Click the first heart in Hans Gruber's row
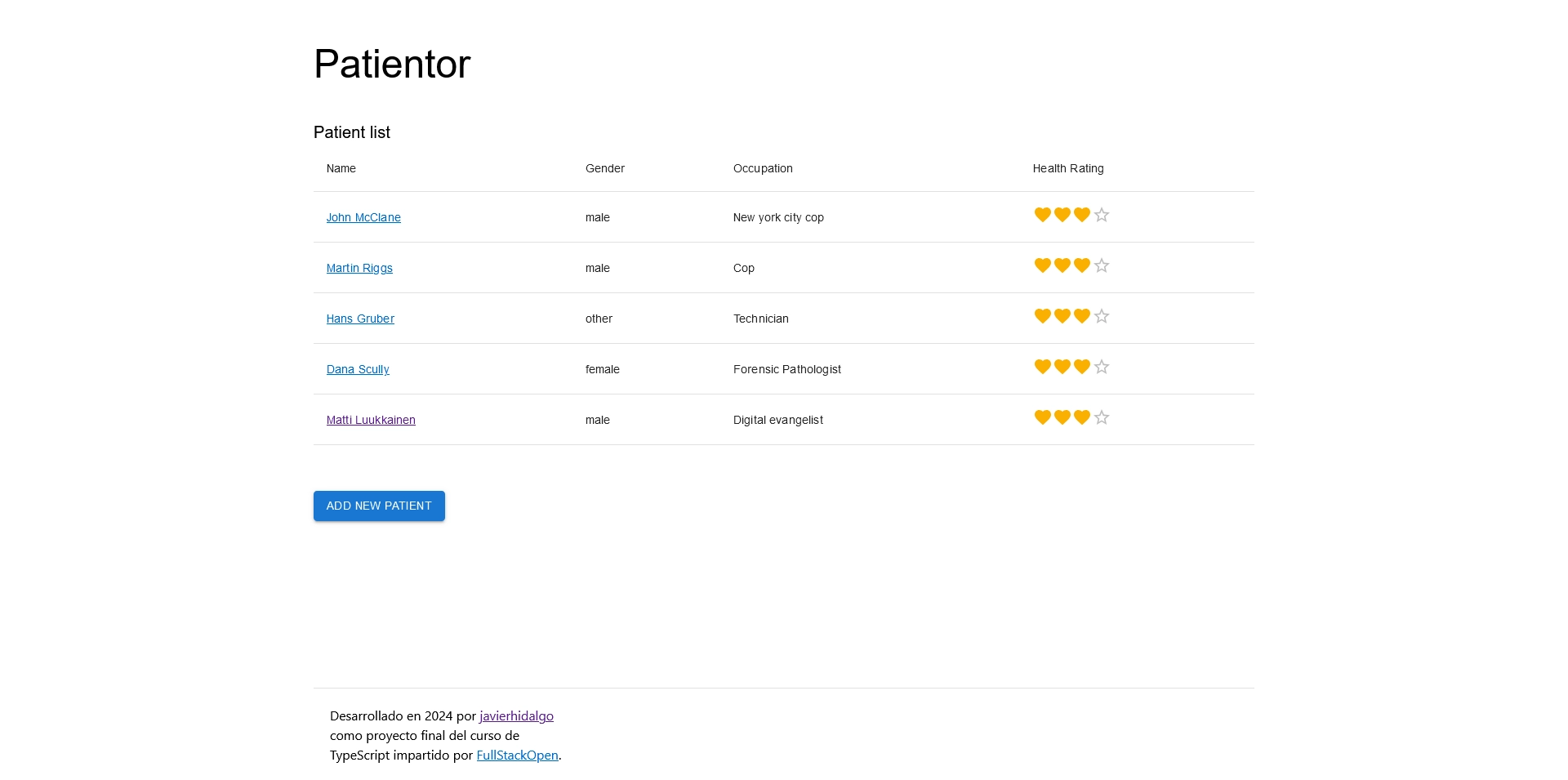Viewport: 1568px width, 780px height. pyautogui.click(x=1043, y=316)
